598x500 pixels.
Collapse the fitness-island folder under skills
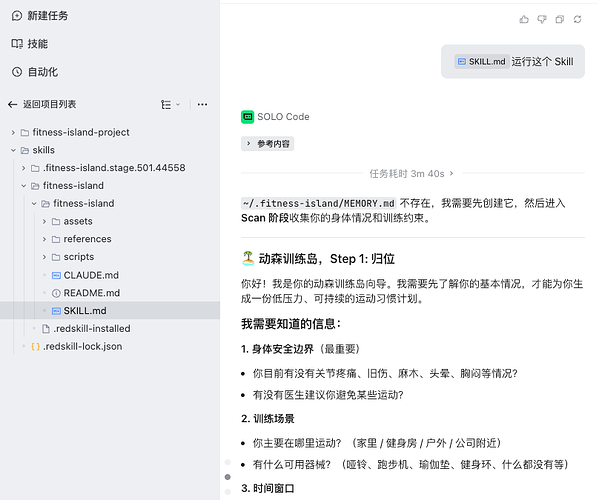tap(24, 186)
